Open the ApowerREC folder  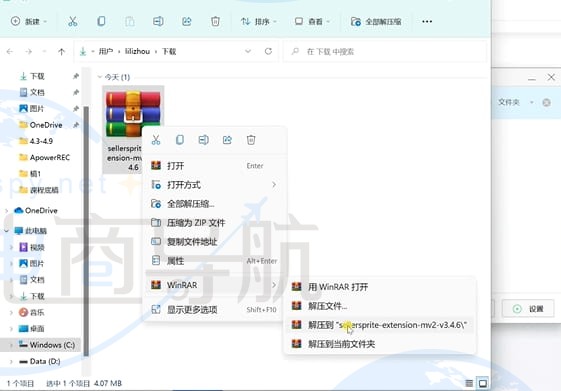pyautogui.click(x=49, y=157)
